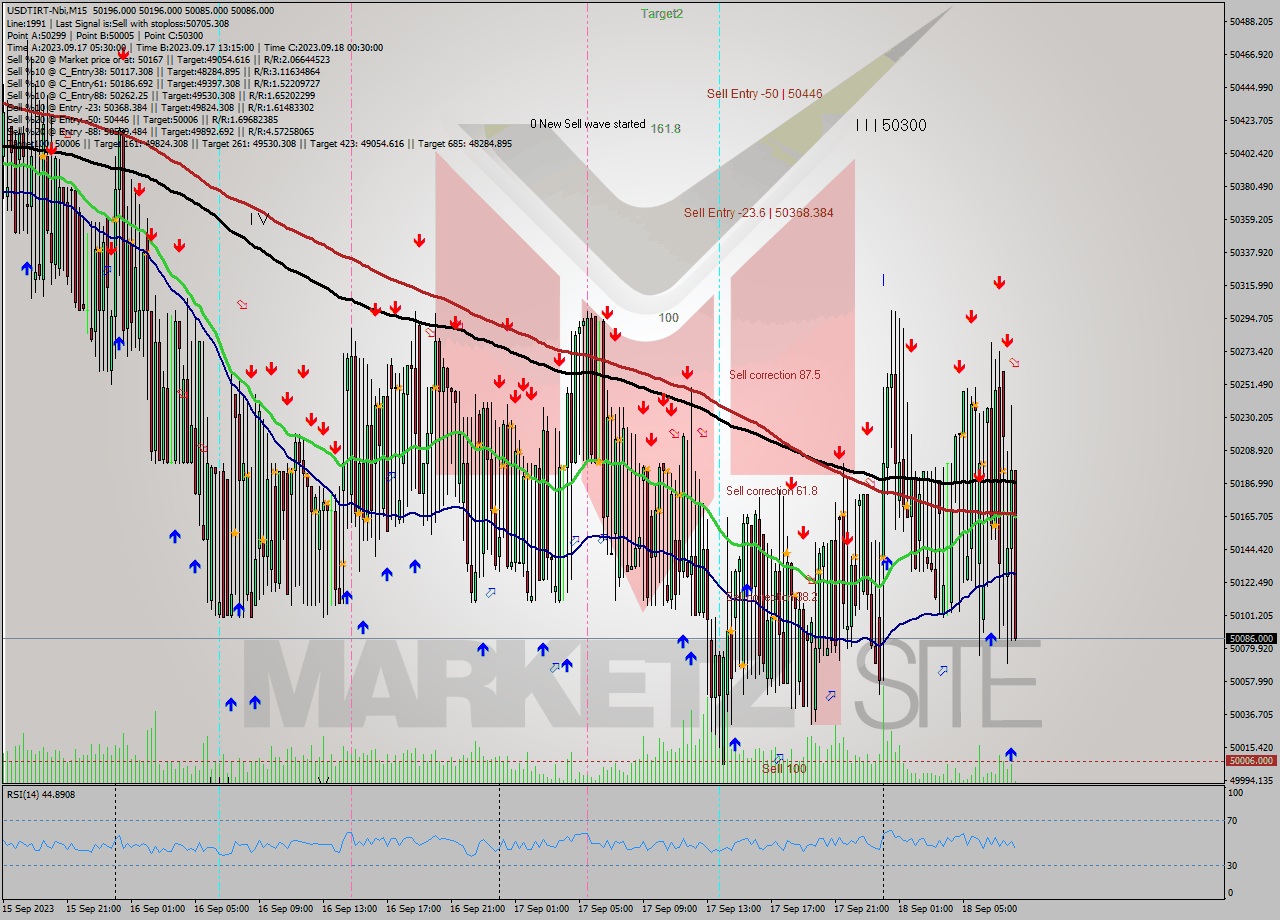This screenshot has height=920, width=1280.
Task: Select the 'Sell Entry -50 | 50446' label
Action: point(765,93)
